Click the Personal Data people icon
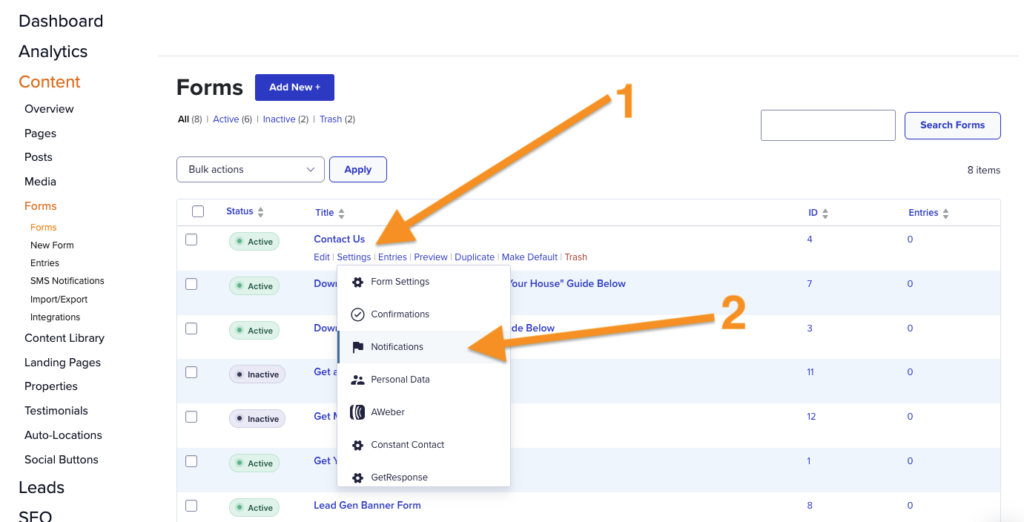Screen dimensions: 1024x522 357,380
